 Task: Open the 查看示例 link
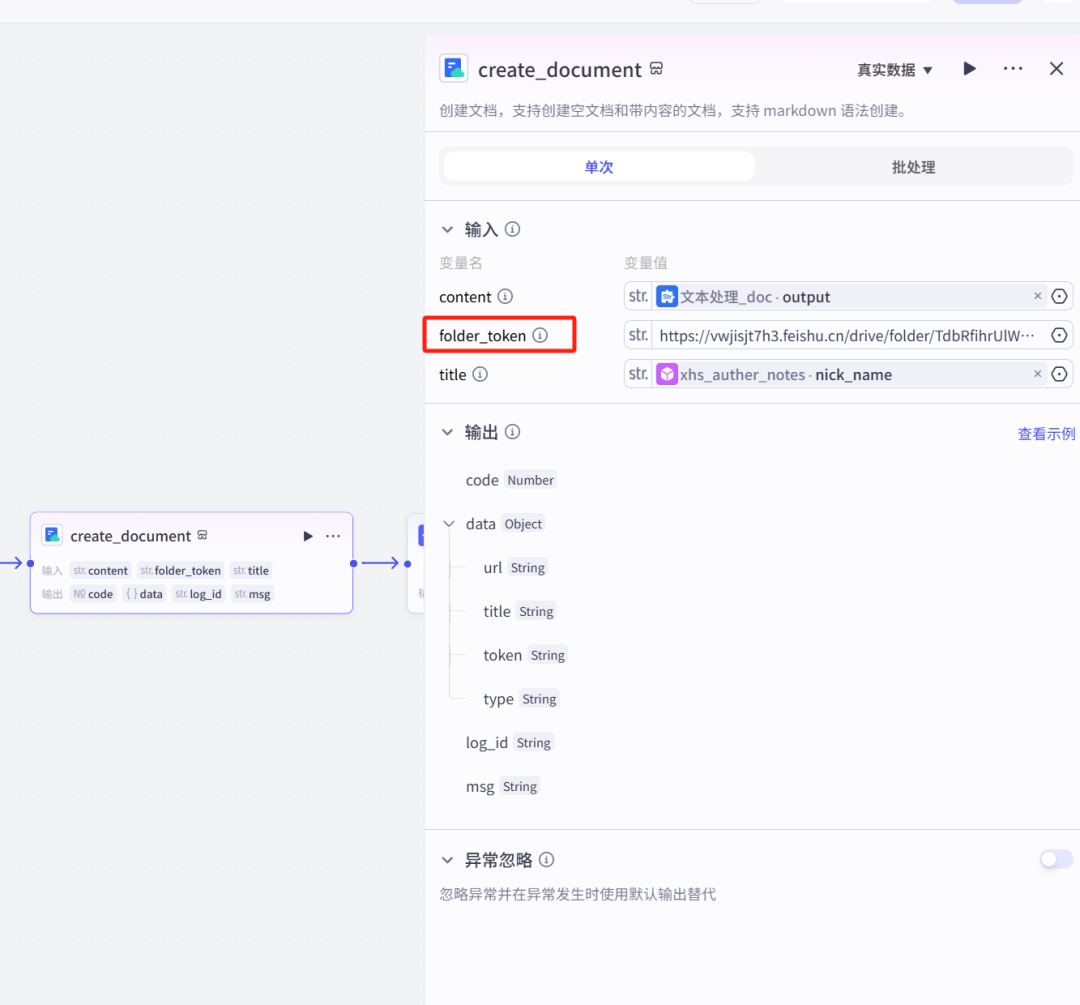pos(1046,433)
